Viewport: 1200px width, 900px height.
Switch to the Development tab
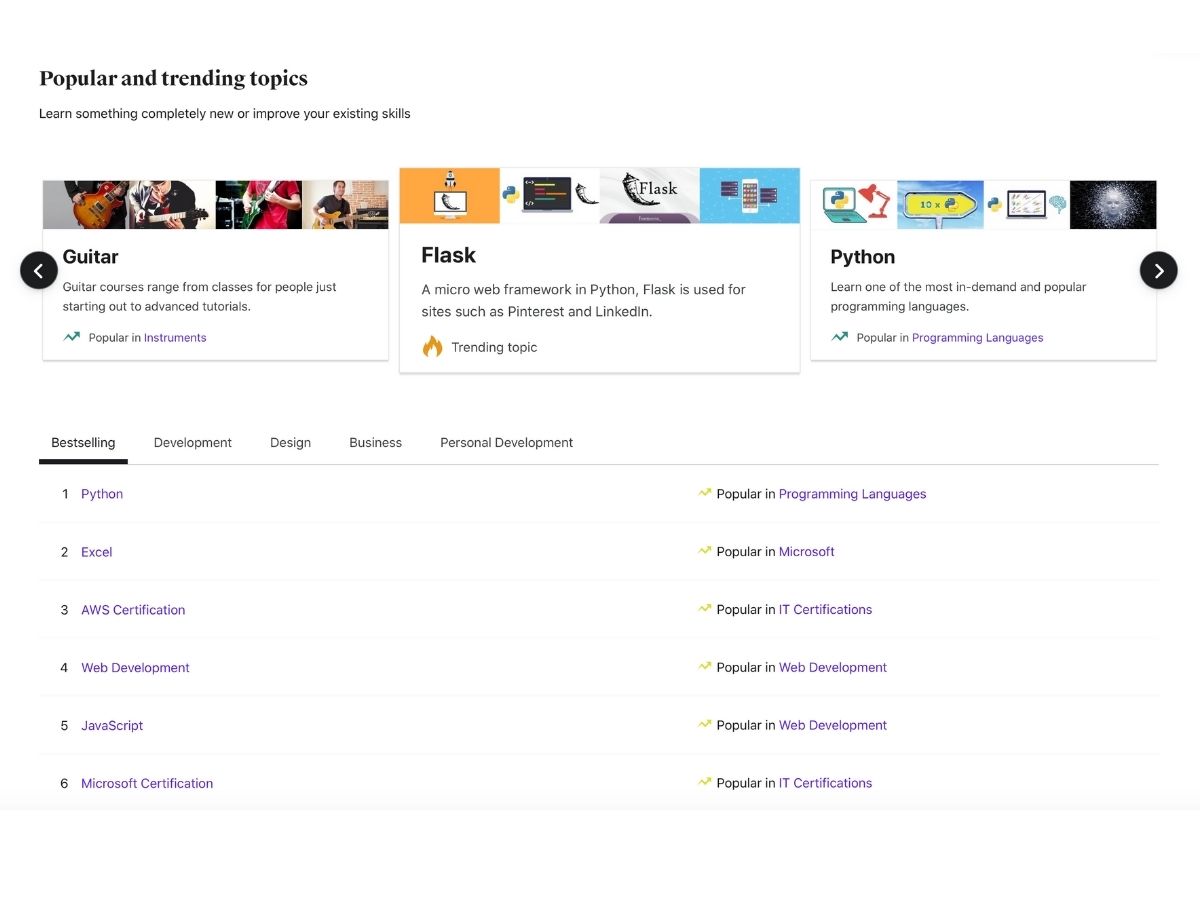click(x=193, y=443)
